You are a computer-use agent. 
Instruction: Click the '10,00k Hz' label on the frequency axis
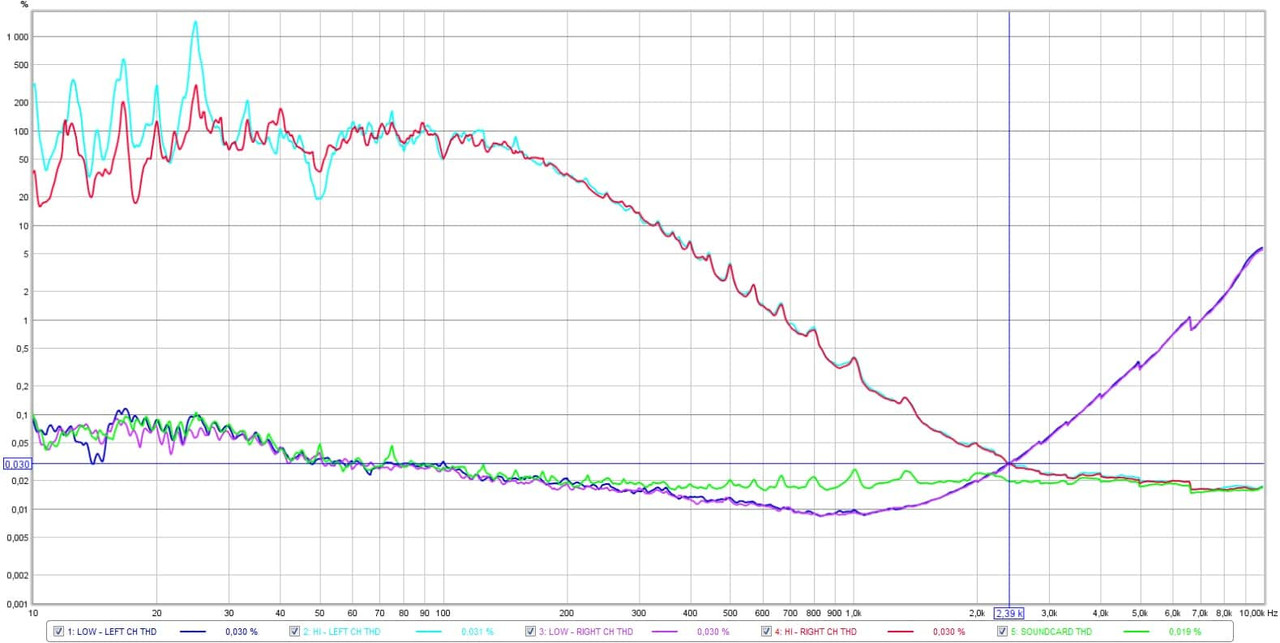pos(1258,612)
